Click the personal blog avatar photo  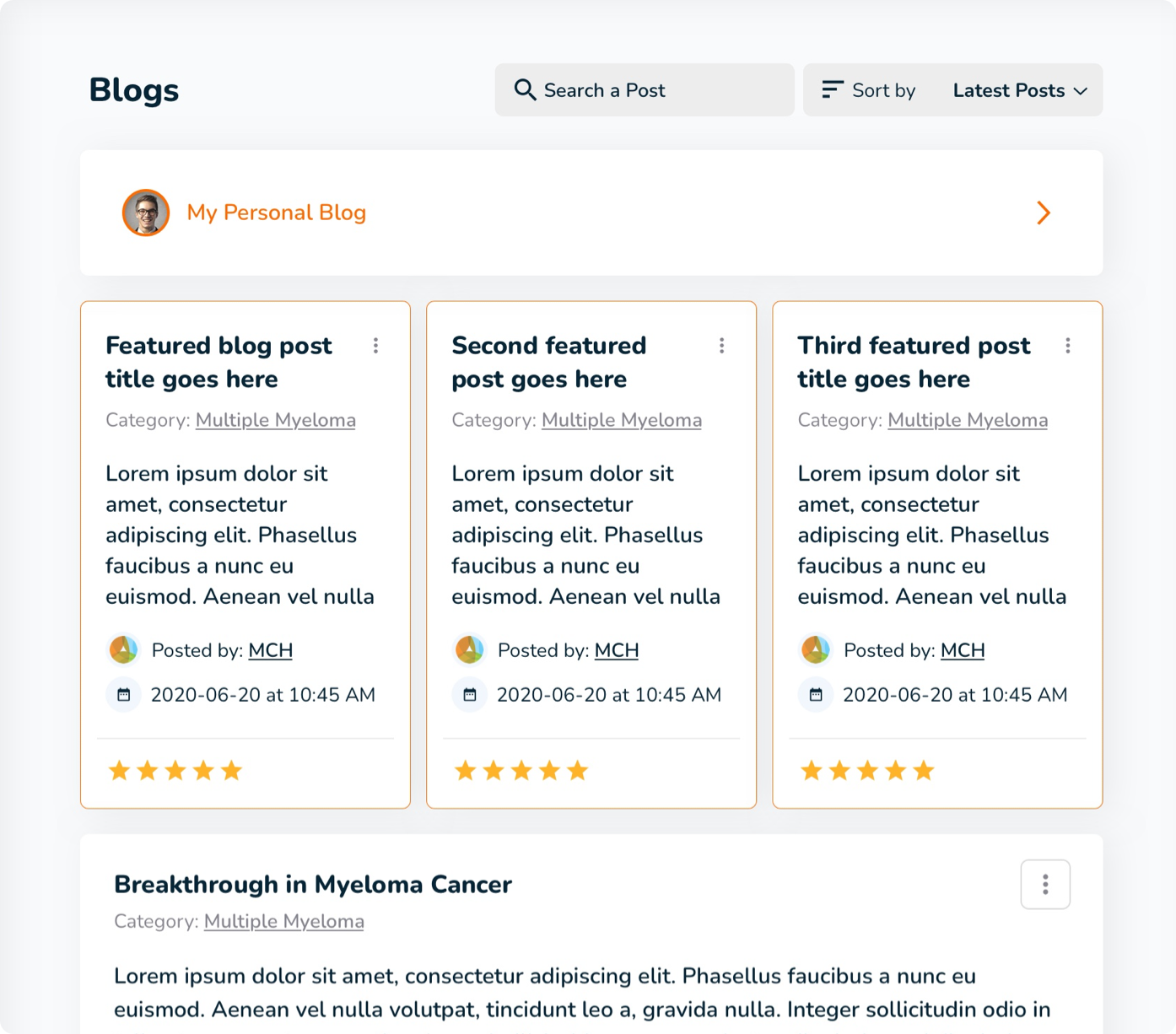coord(146,213)
